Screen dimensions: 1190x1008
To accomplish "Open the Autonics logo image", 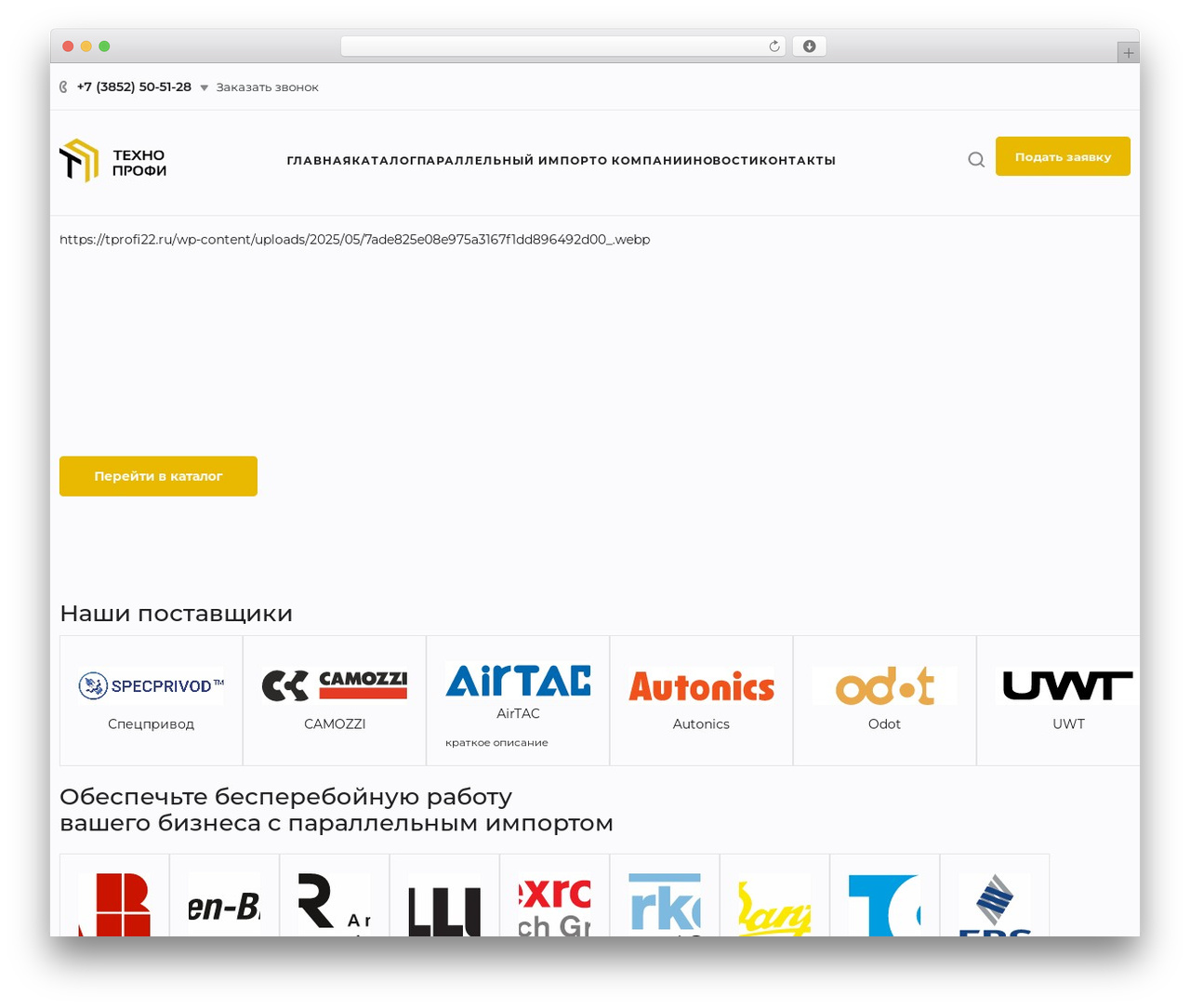I will 701,686.
